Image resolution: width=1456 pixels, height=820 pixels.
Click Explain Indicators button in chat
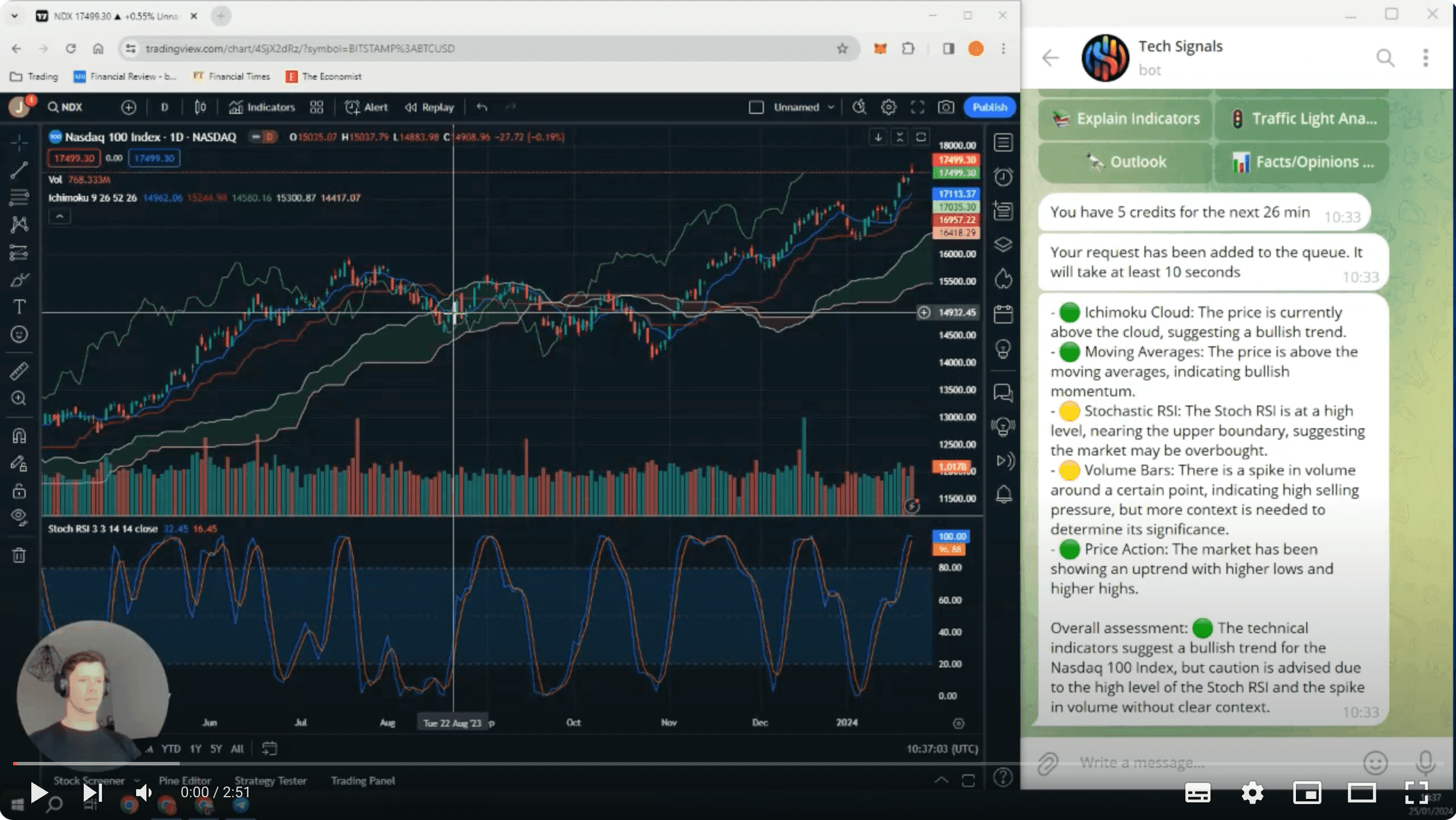(x=1127, y=118)
